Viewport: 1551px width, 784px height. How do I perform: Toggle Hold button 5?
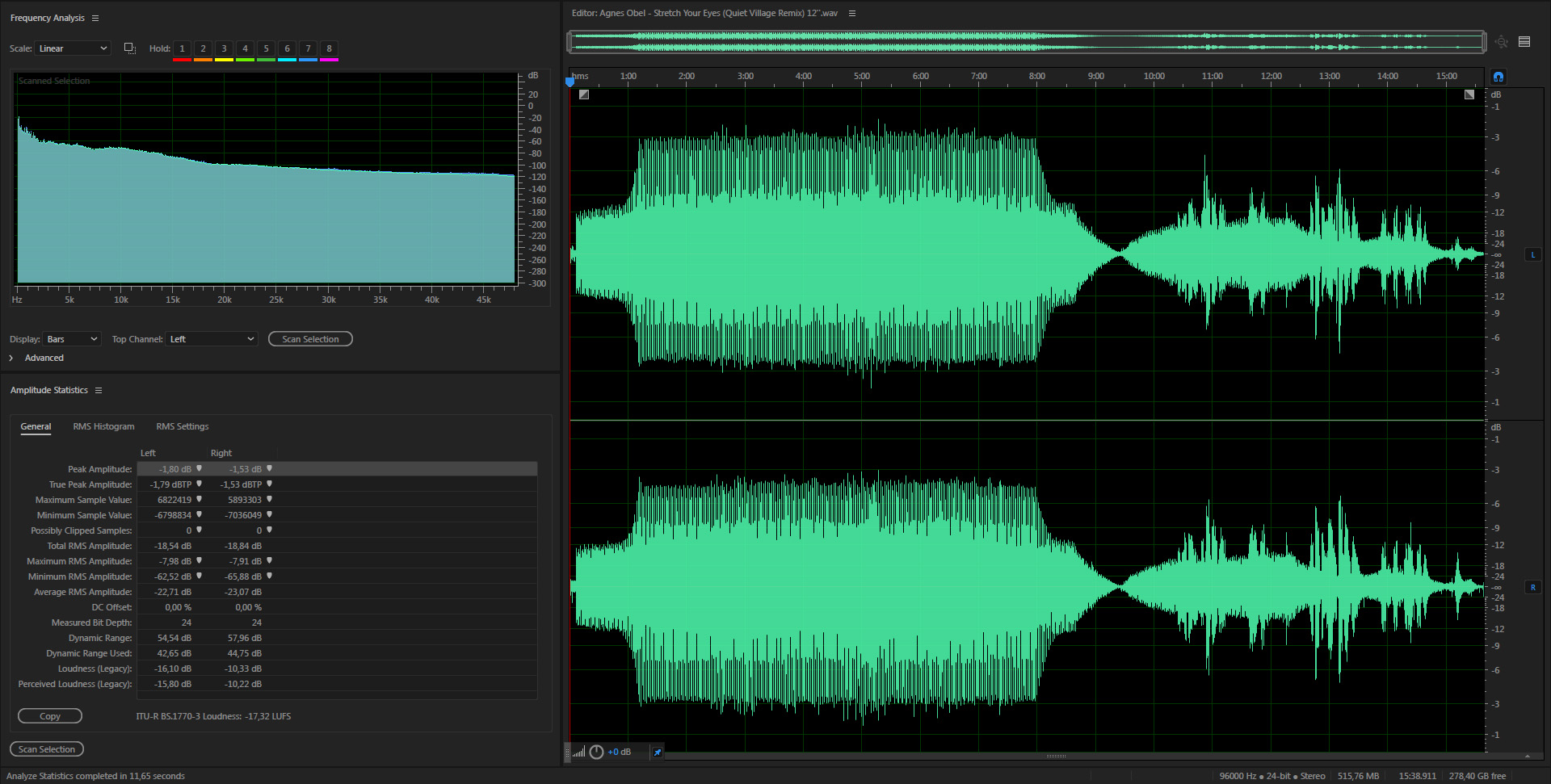tap(267, 49)
